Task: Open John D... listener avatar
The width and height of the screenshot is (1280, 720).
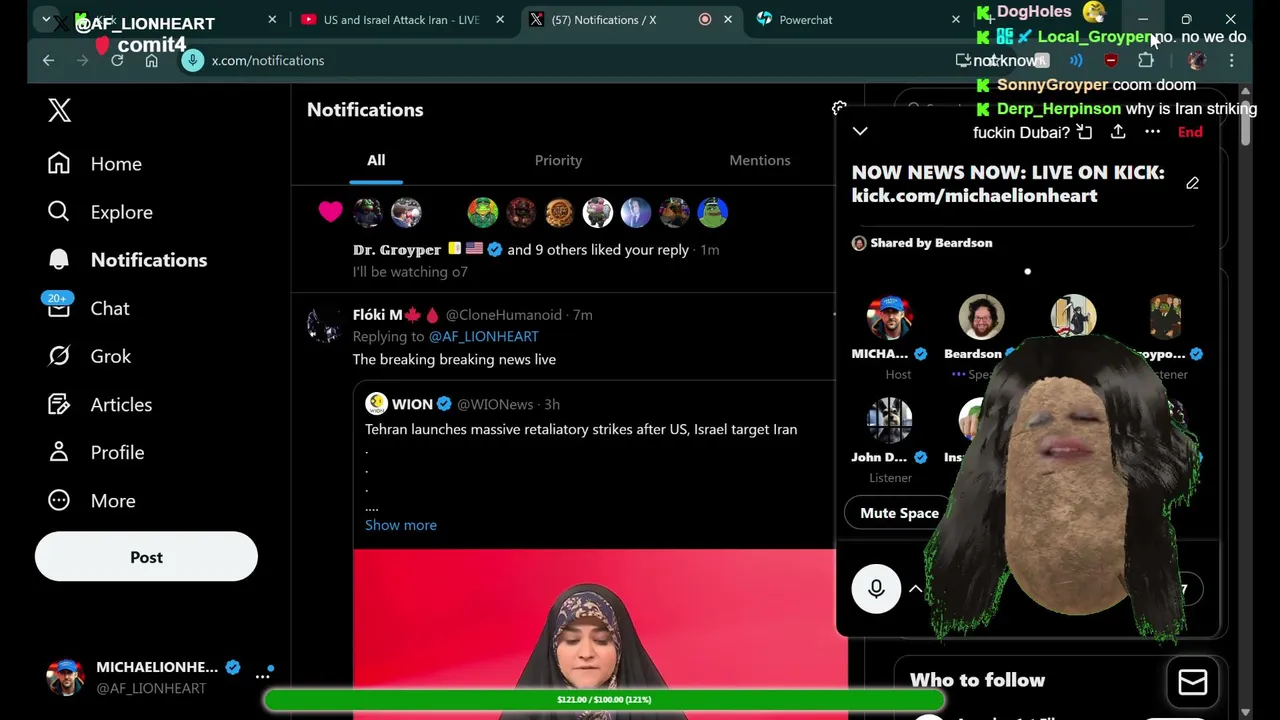Action: point(889,420)
